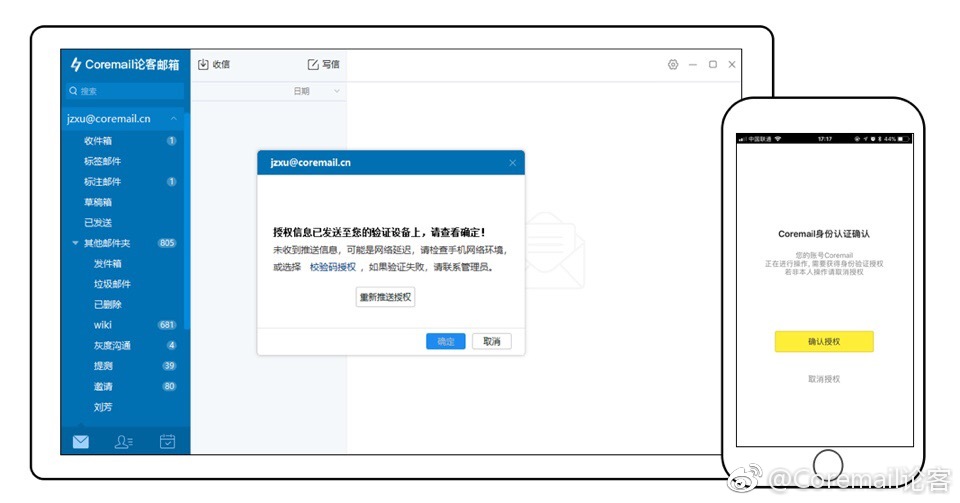
Task: Tap the phone home button
Action: [828, 464]
